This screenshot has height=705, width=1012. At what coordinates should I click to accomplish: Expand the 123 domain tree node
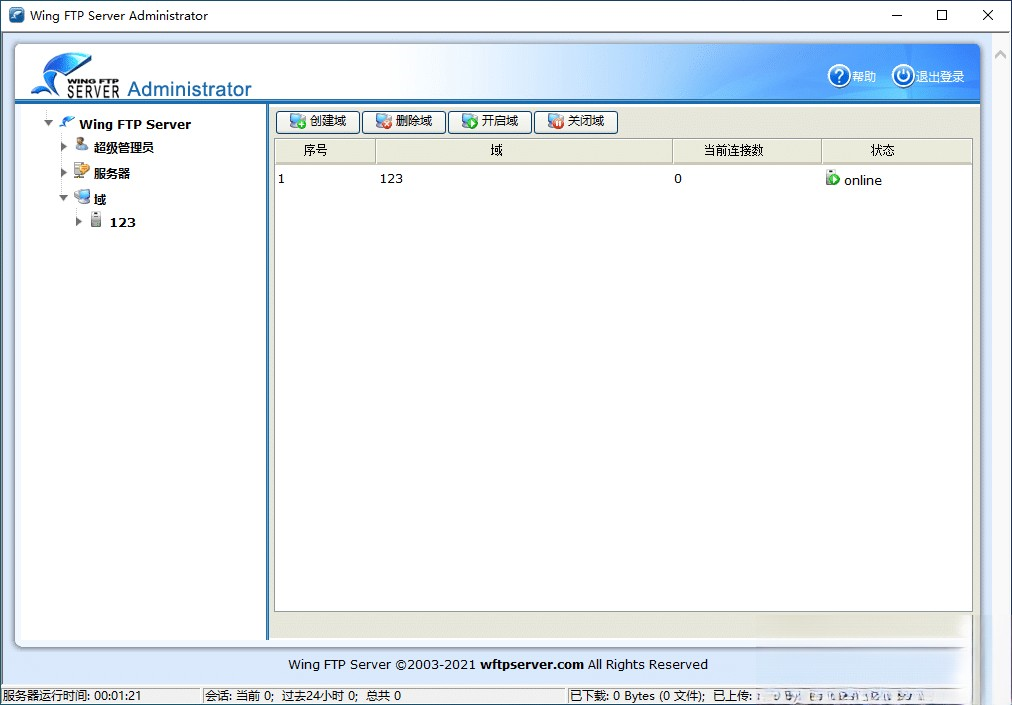click(x=79, y=221)
